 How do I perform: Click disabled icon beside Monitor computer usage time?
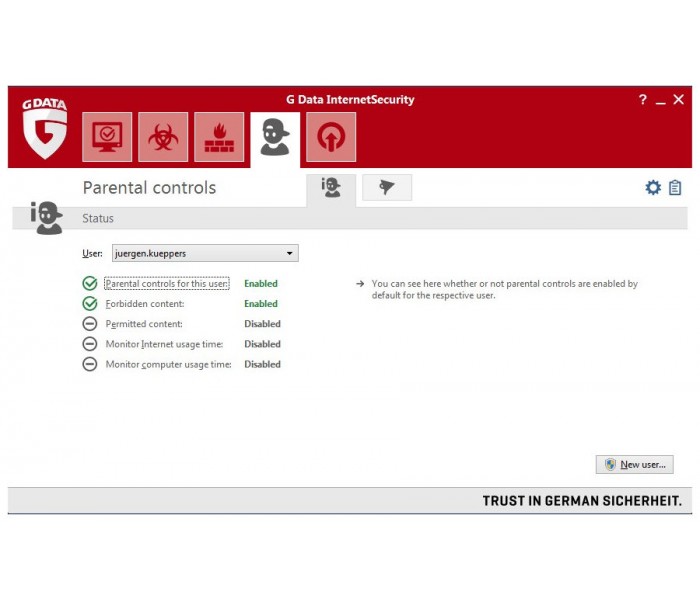point(90,364)
